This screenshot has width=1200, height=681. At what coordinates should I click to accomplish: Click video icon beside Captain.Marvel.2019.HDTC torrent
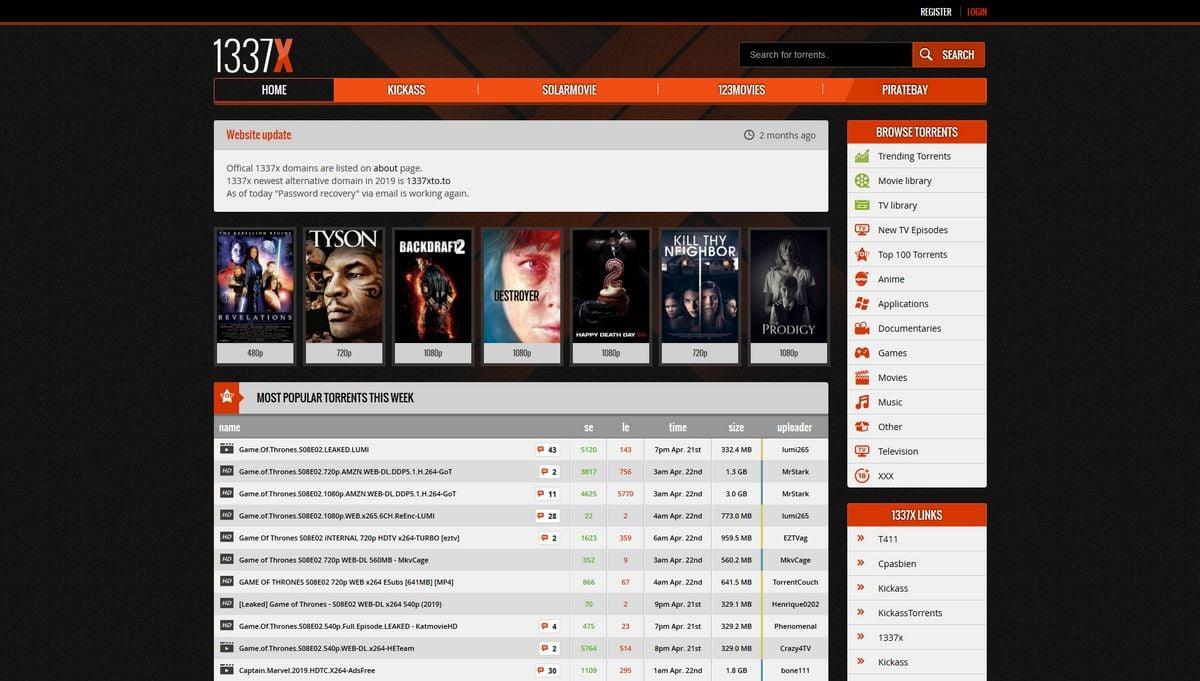pyautogui.click(x=227, y=670)
